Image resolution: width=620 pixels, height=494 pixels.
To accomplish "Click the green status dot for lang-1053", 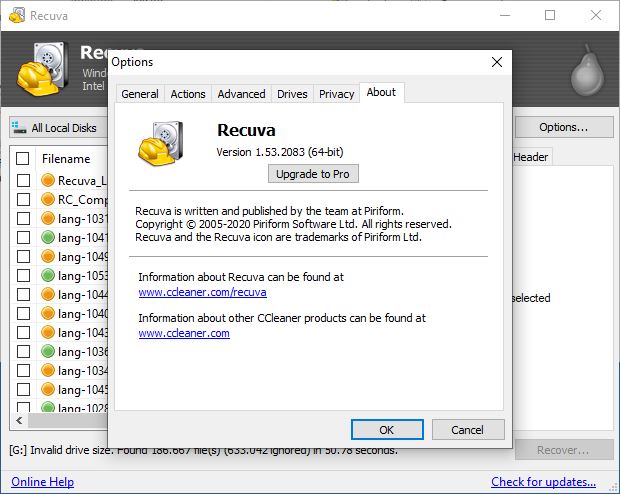I will tap(48, 275).
